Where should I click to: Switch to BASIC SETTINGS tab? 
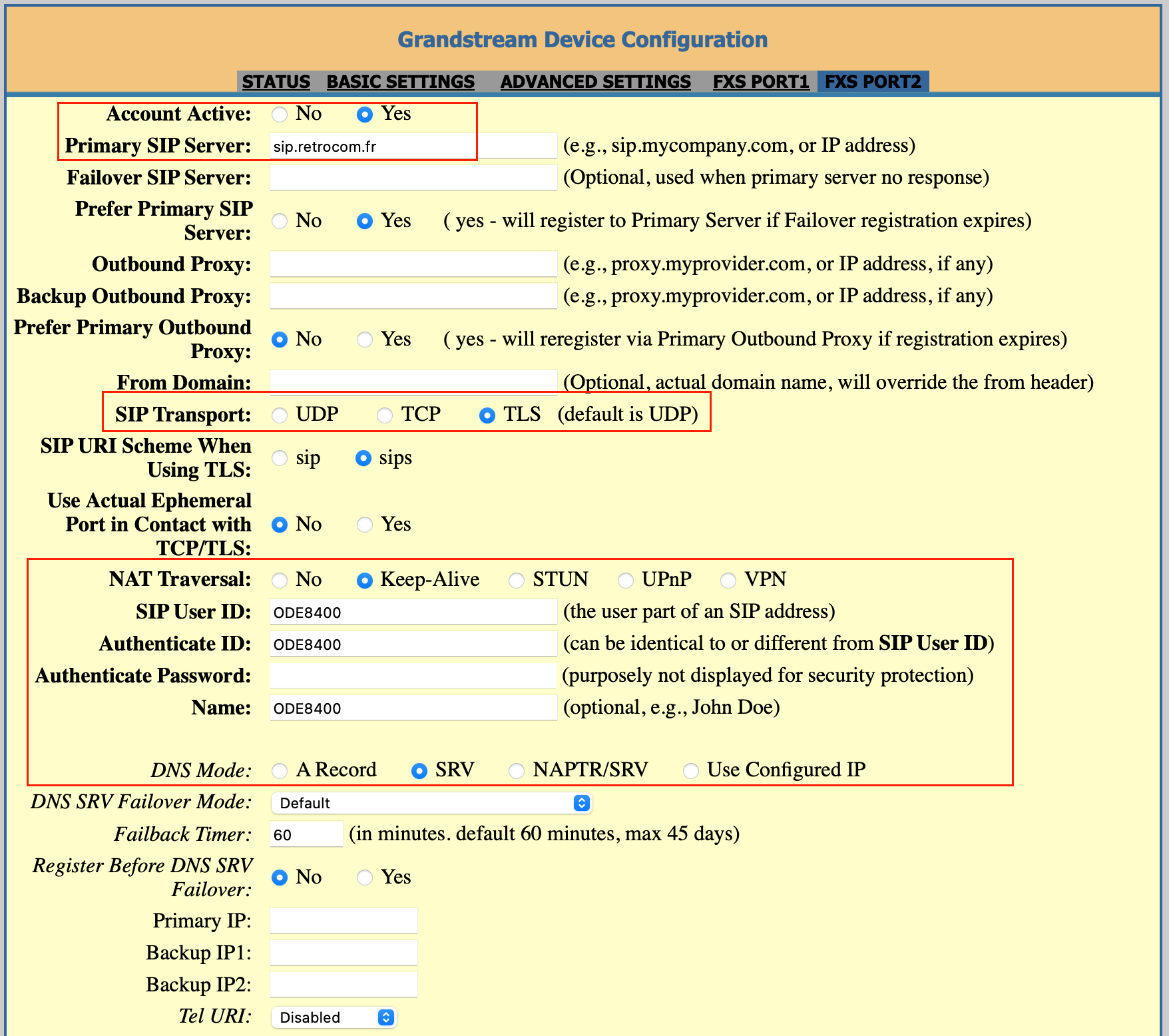click(x=400, y=81)
